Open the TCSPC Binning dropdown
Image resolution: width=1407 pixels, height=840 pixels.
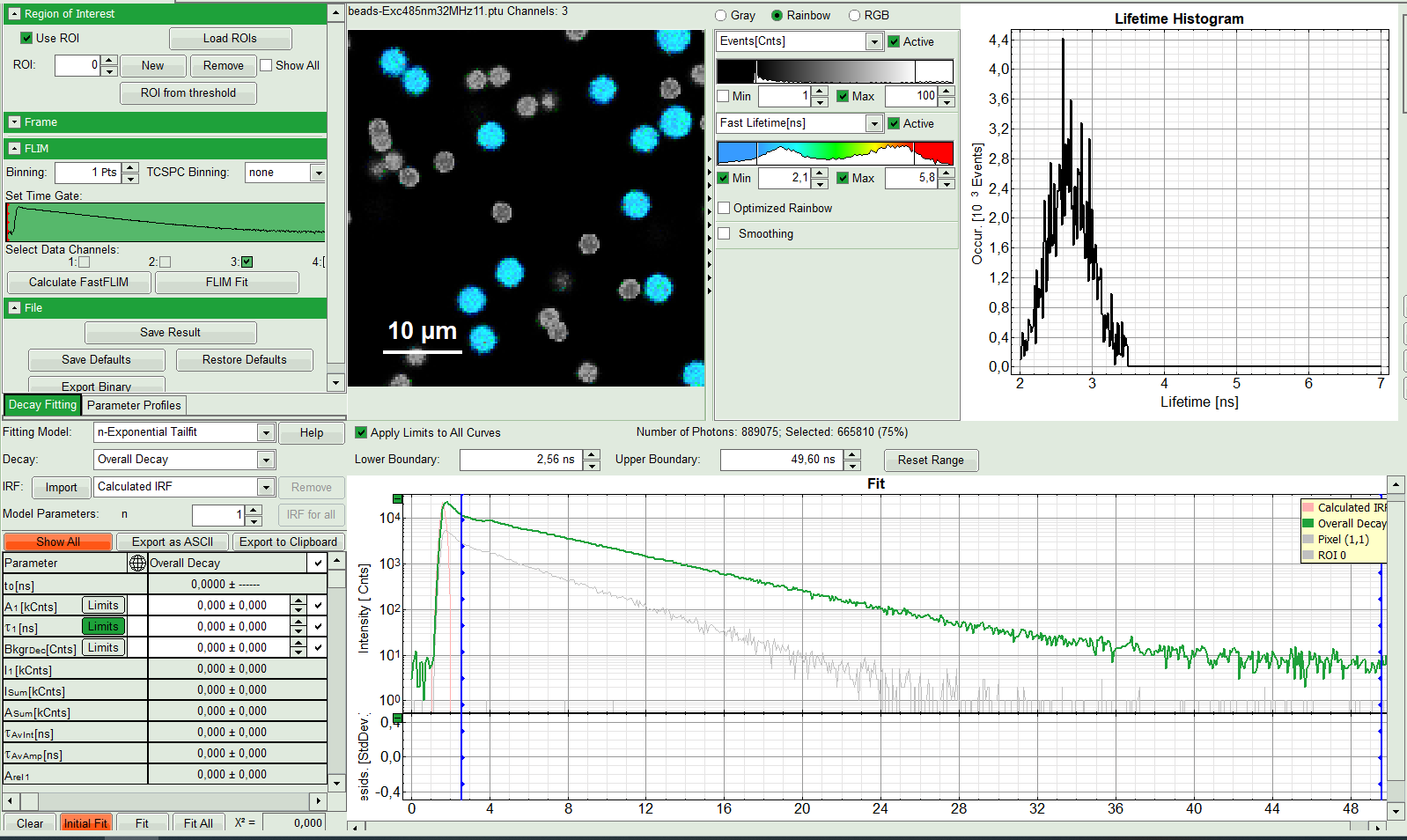318,173
